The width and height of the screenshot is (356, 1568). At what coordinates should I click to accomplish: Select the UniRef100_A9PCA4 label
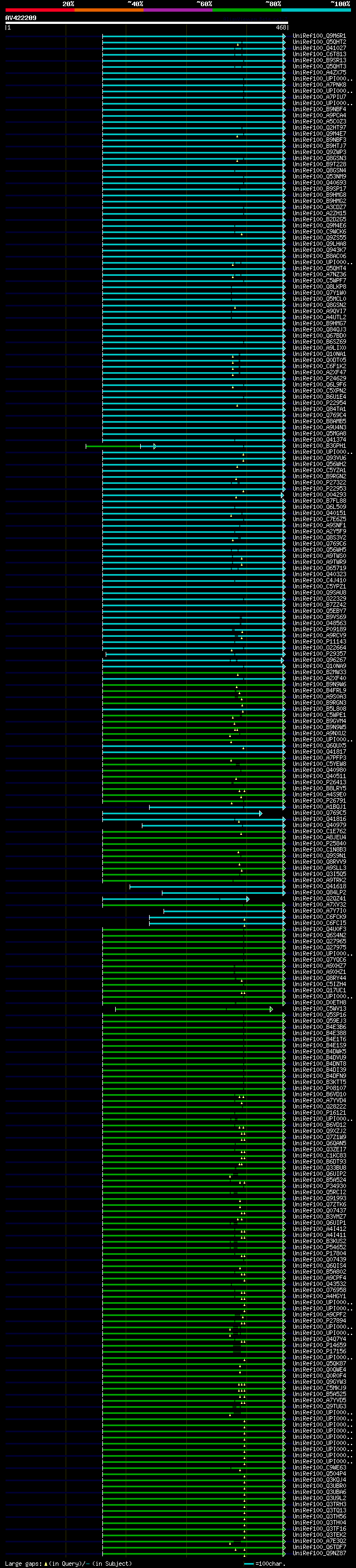pos(319,115)
